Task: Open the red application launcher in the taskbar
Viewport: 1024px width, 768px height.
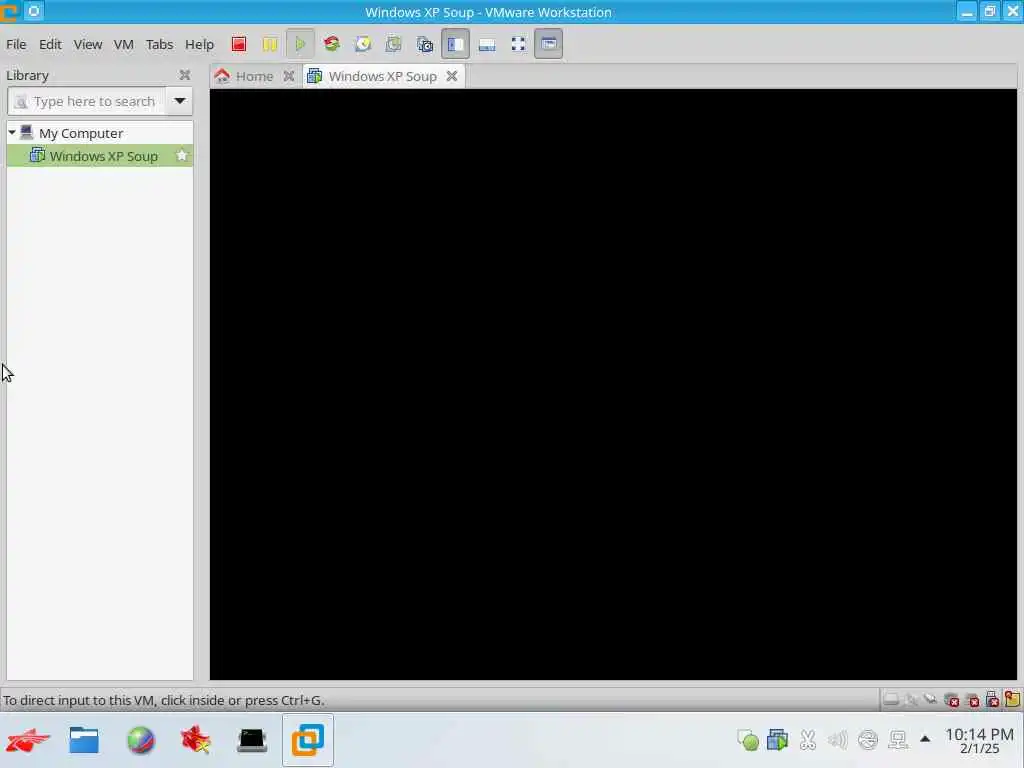Action: point(28,741)
